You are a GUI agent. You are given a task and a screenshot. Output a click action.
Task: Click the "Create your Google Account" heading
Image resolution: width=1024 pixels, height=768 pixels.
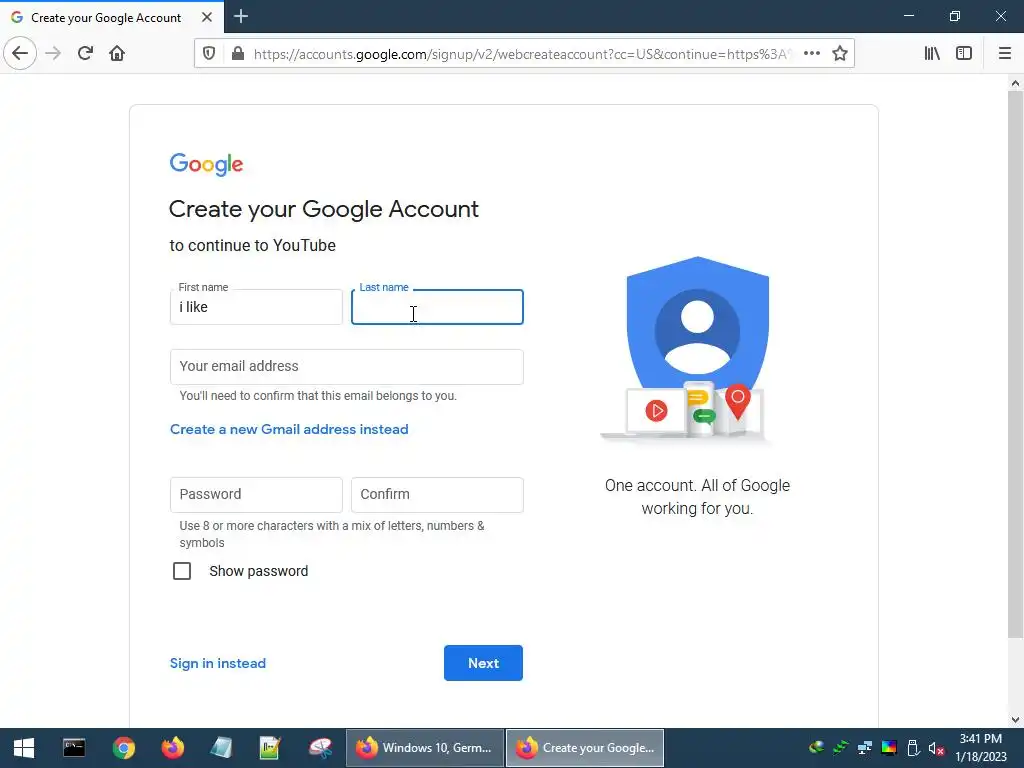coord(324,209)
